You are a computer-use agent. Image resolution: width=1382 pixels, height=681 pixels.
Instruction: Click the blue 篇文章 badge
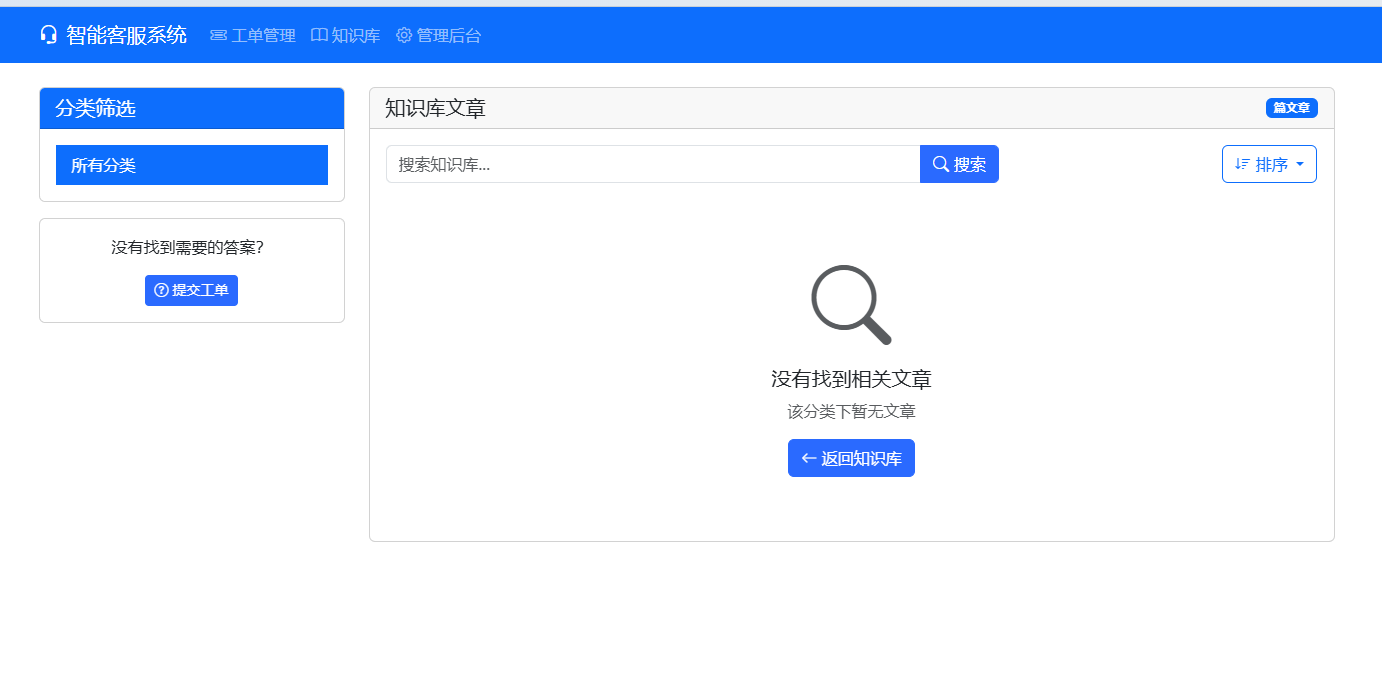[x=1291, y=108]
